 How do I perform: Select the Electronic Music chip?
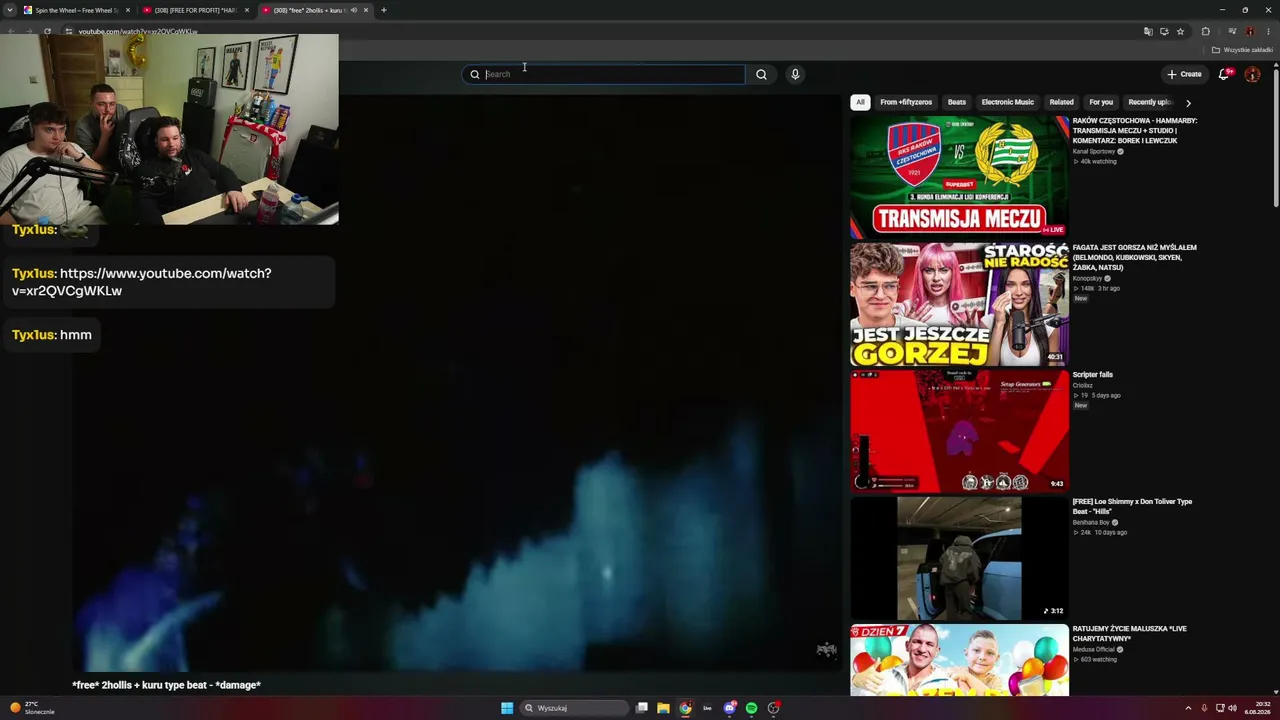[1007, 102]
